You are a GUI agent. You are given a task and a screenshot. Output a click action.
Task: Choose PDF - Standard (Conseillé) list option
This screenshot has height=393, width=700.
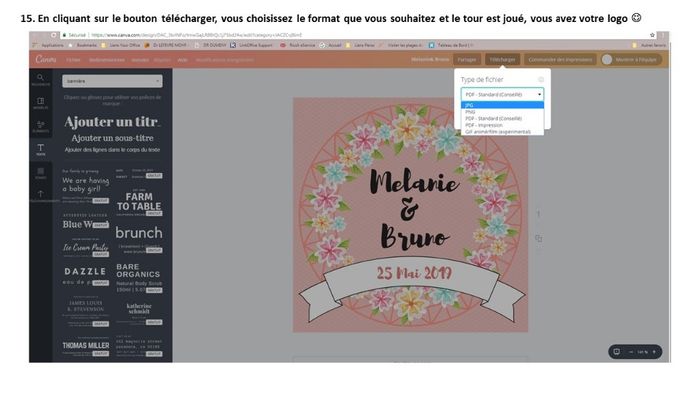502,118
